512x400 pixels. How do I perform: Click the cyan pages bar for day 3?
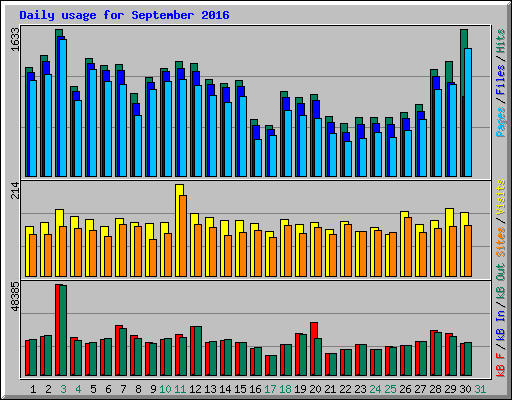[x=63, y=108]
